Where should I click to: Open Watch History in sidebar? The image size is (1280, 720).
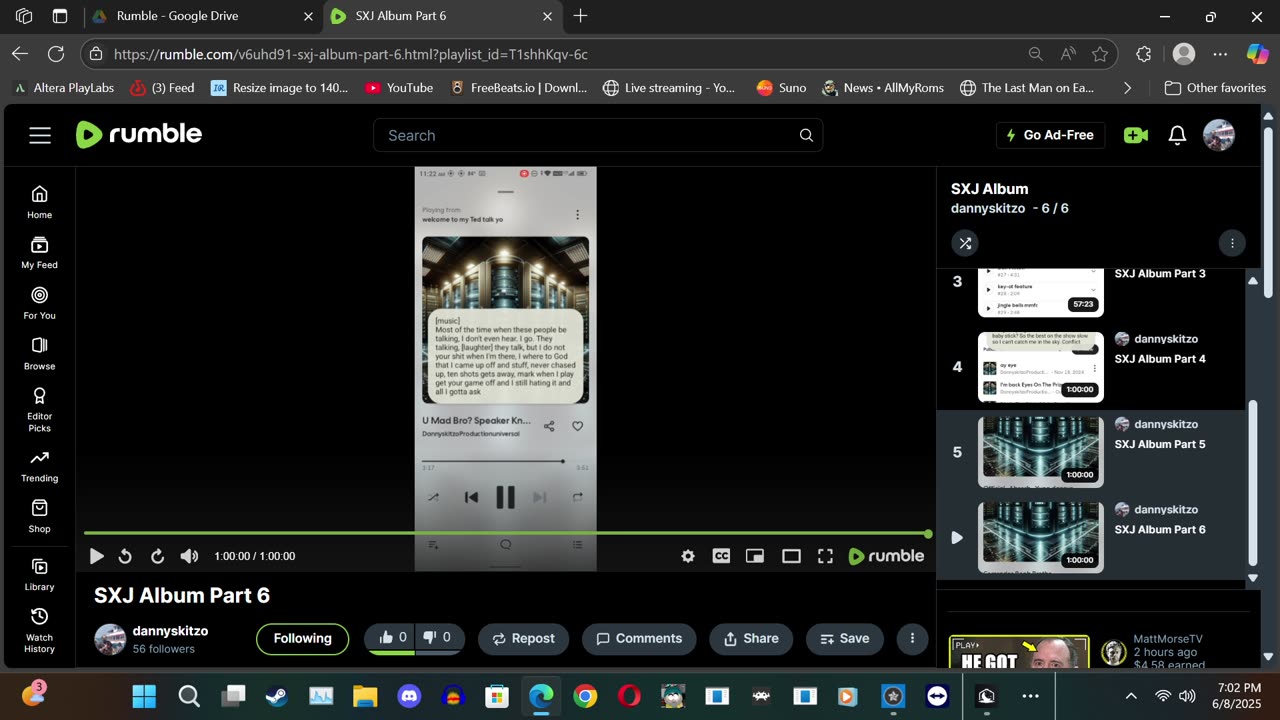point(40,630)
